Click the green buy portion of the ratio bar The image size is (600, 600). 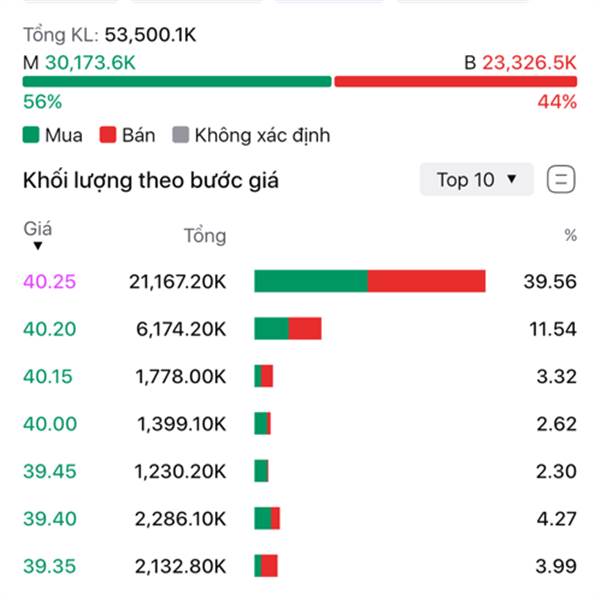pos(176,82)
